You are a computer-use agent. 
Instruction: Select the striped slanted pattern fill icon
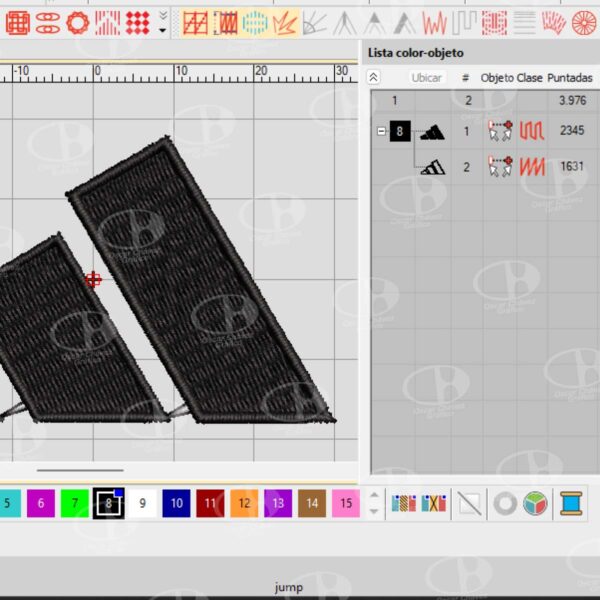[x=108, y=23]
